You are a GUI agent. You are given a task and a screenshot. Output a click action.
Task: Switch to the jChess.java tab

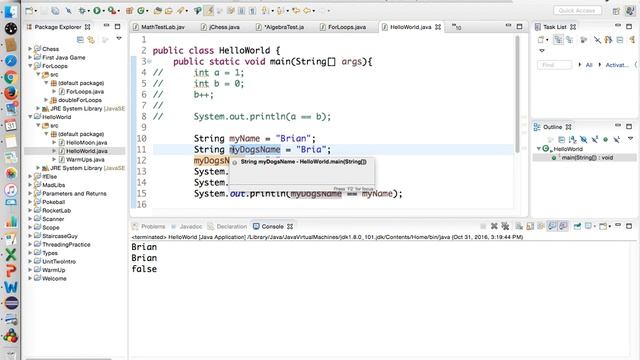coord(224,27)
